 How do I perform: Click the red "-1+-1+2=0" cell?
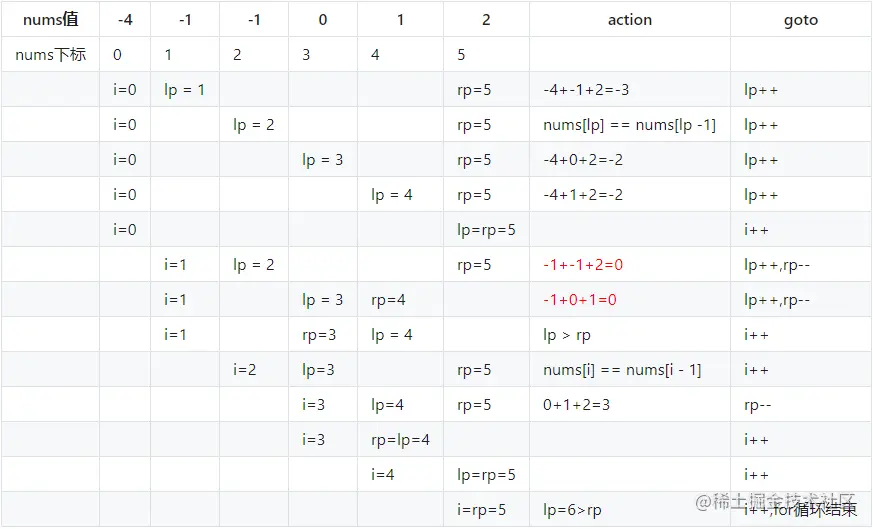point(583,265)
